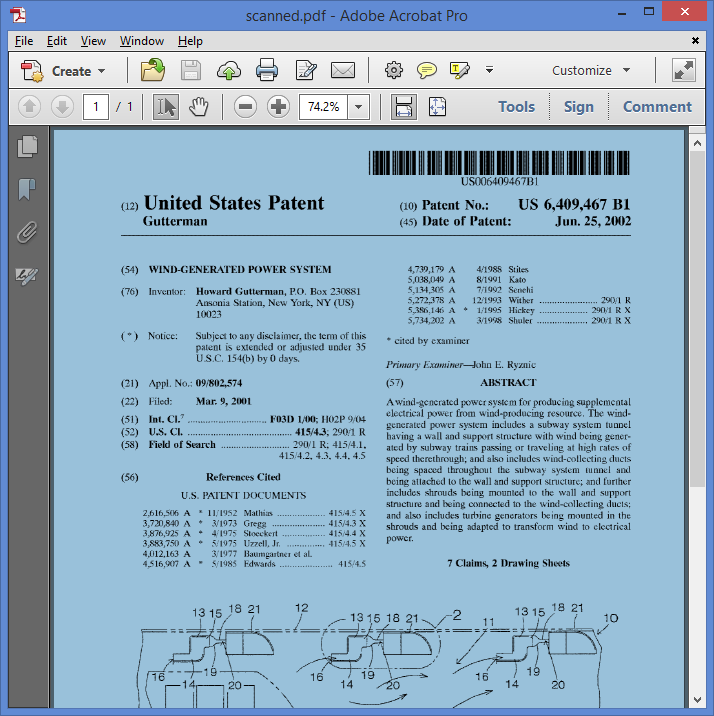The image size is (714, 716).
Task: Open the Customize toolbar dropdown
Action: [x=591, y=71]
